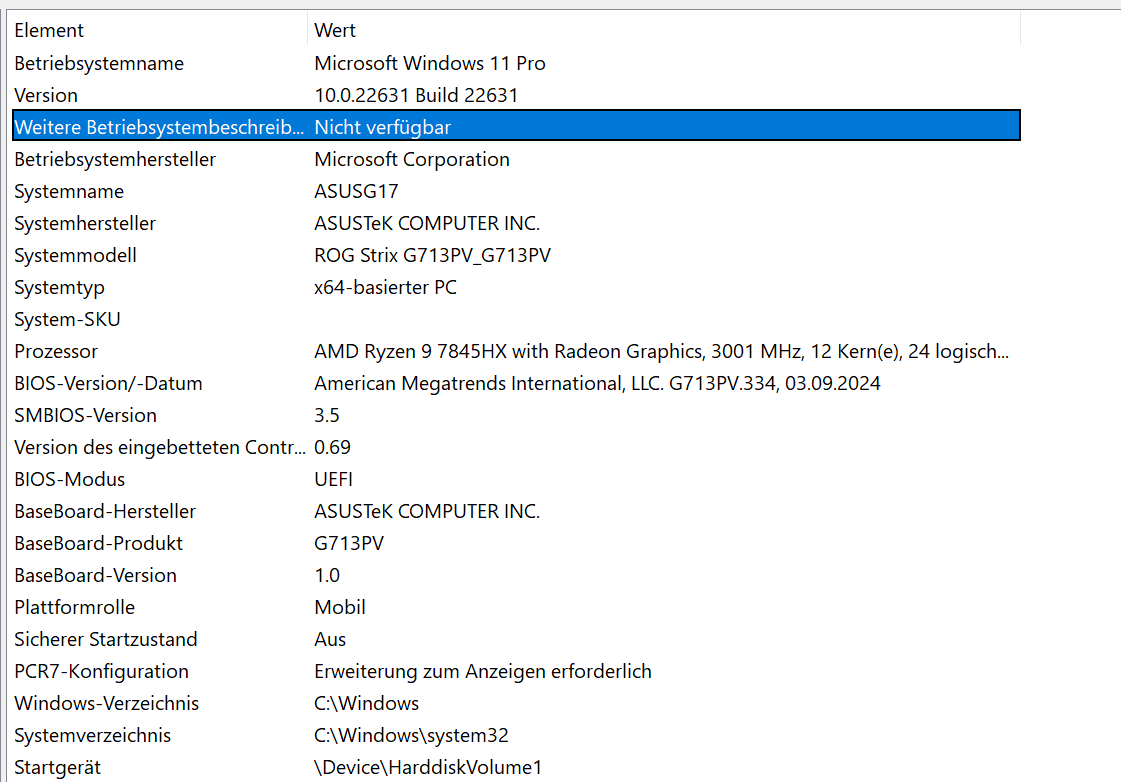The width and height of the screenshot is (1121, 782).
Task: Select the Startgerät HarddiskVolume1 row
Action: (x=57, y=767)
